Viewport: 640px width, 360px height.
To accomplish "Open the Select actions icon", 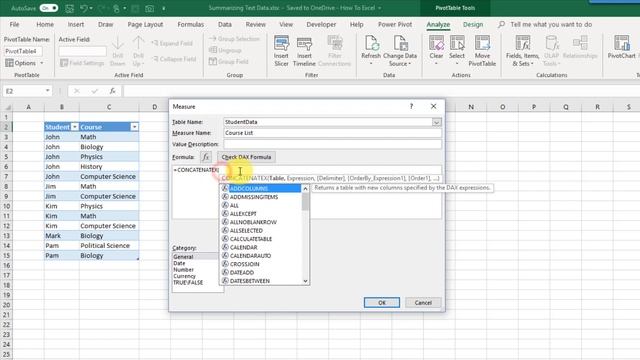I will 457,43.
